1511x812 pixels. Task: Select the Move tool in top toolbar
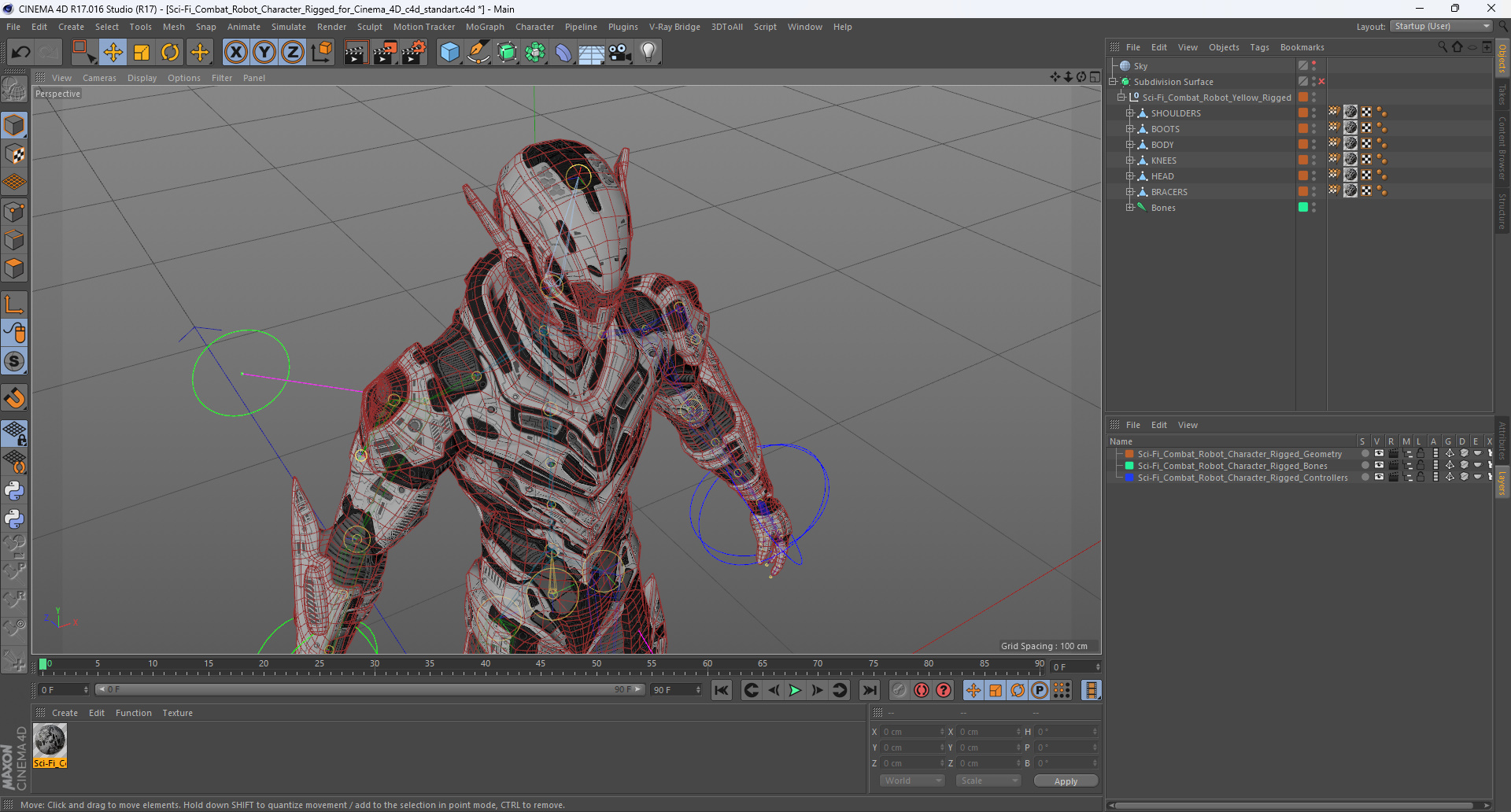113,53
